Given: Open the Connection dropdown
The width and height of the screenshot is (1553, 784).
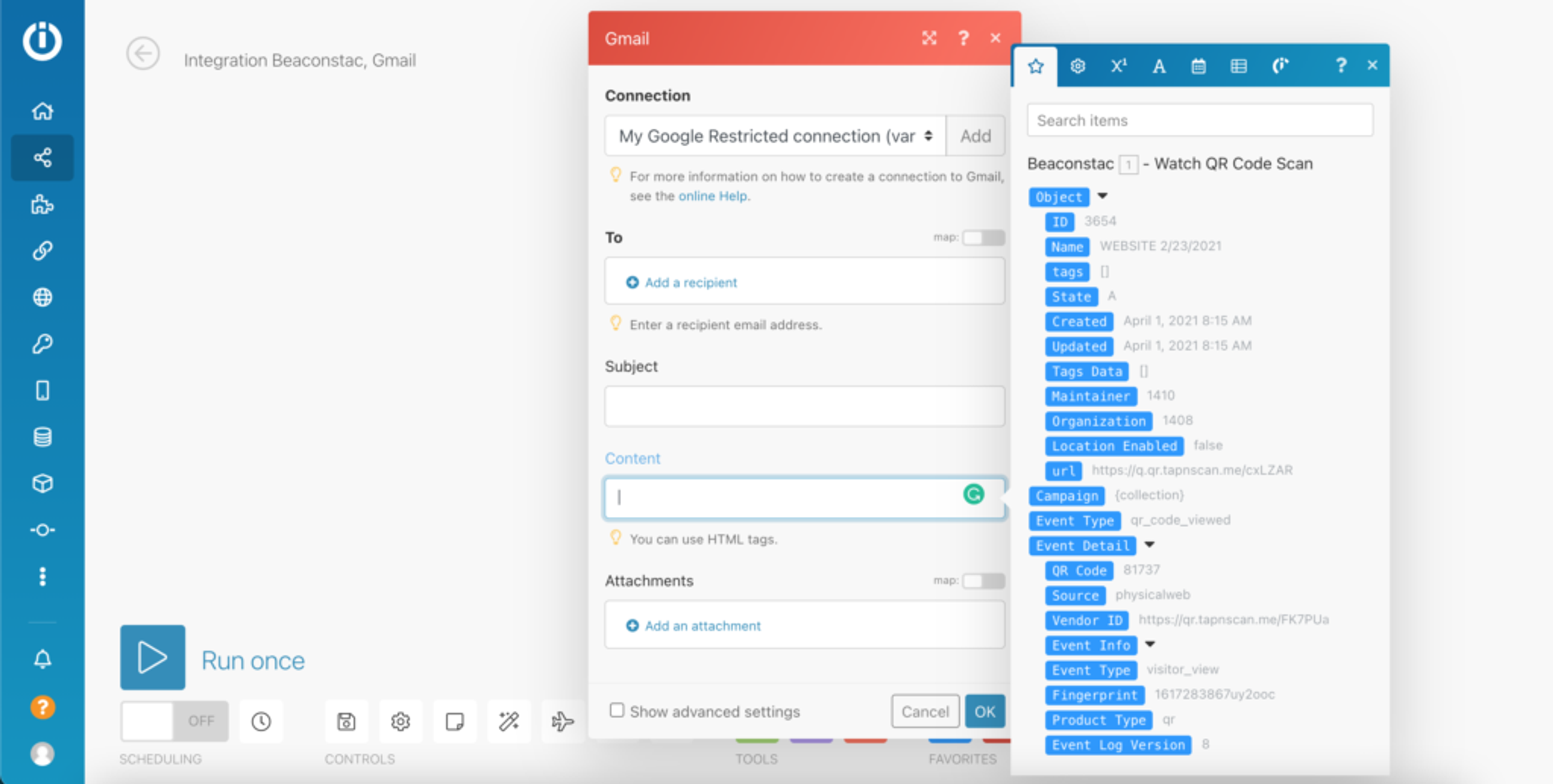Looking at the screenshot, I should (x=775, y=136).
